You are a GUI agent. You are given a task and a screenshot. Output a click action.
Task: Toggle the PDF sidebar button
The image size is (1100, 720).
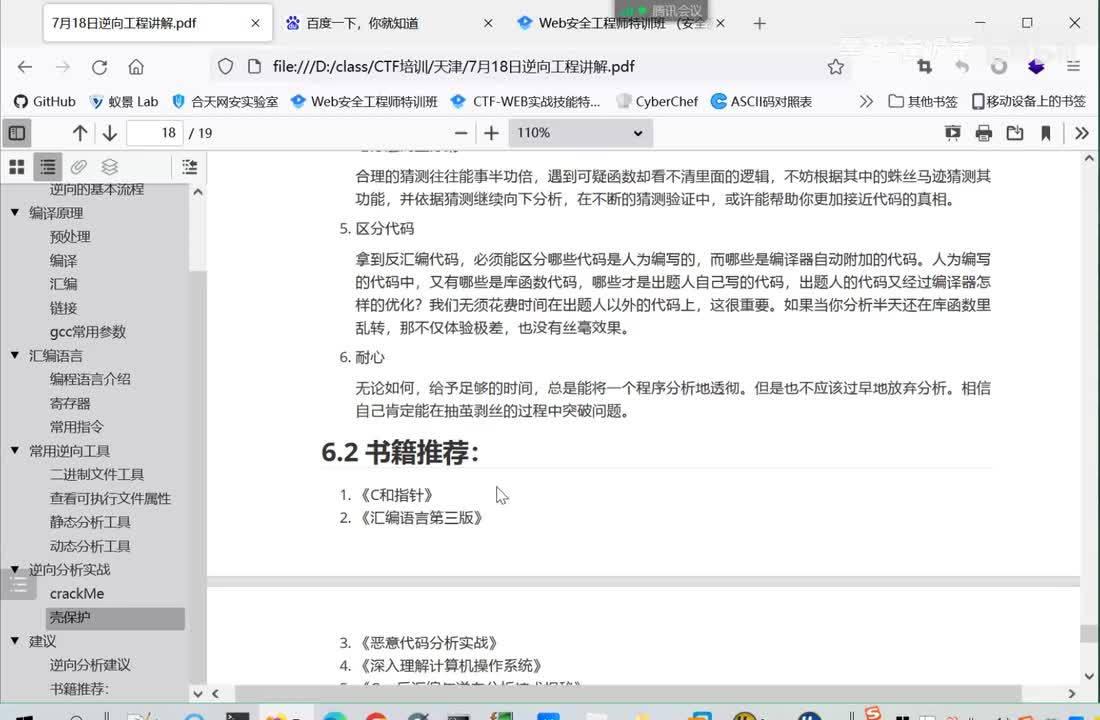(17, 133)
